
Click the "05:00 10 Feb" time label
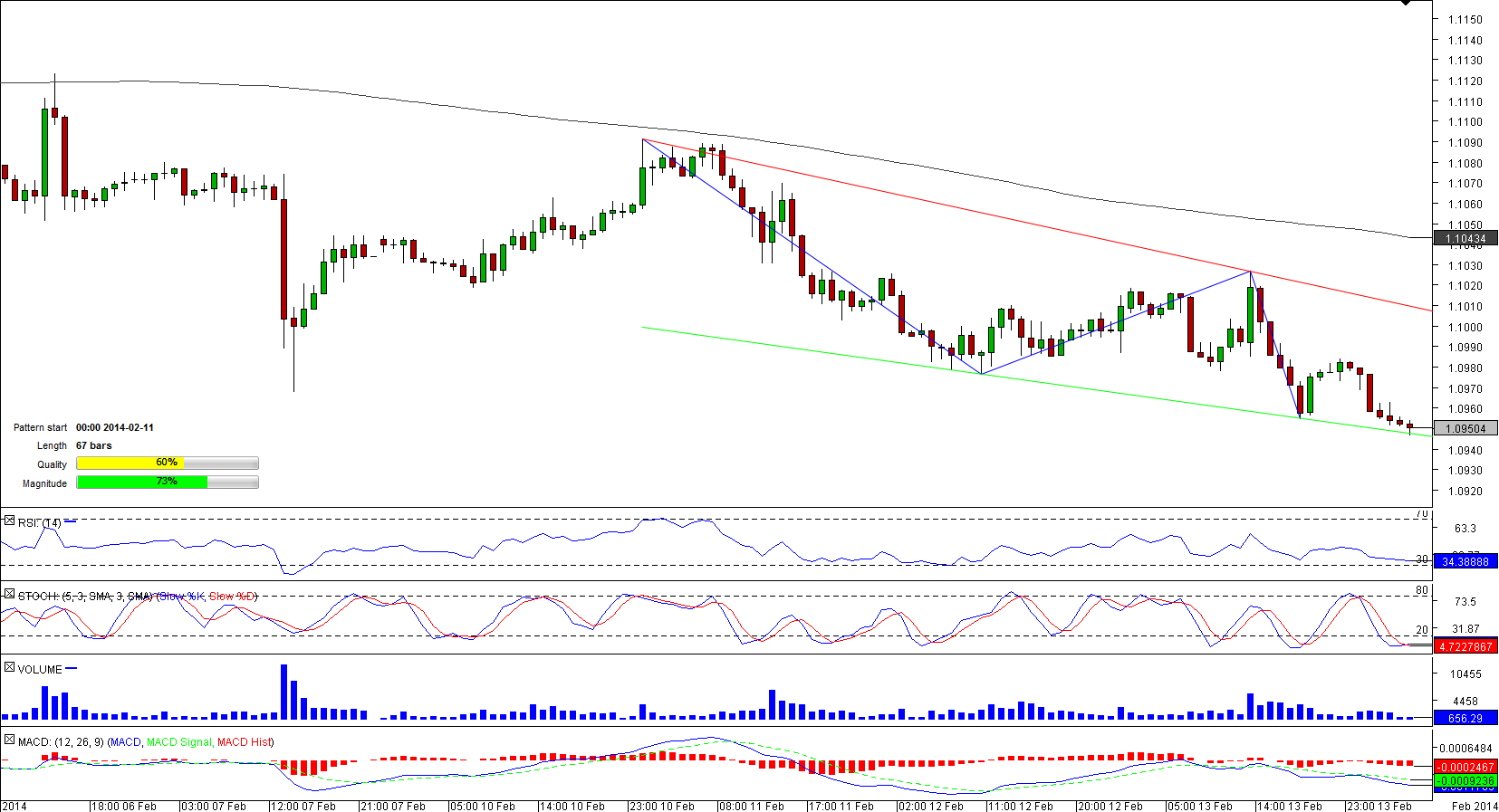[x=483, y=807]
